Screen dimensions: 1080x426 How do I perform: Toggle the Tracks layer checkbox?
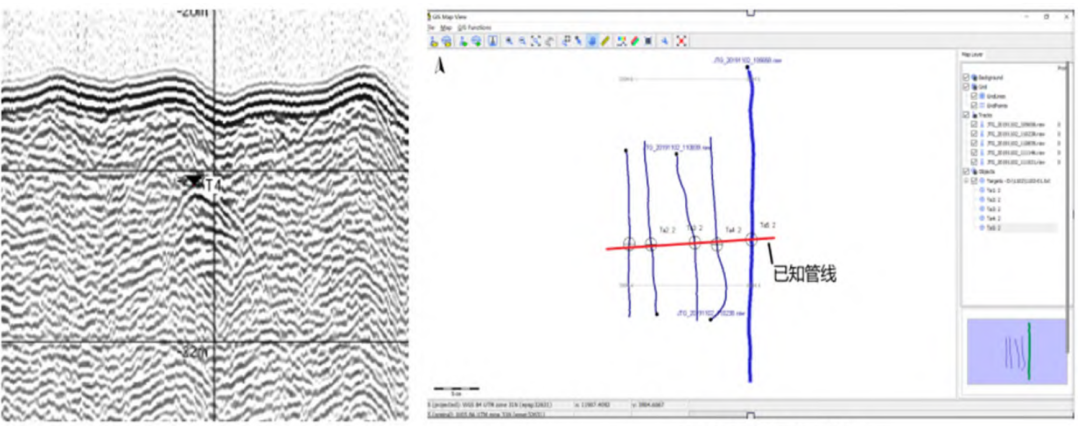(x=965, y=116)
